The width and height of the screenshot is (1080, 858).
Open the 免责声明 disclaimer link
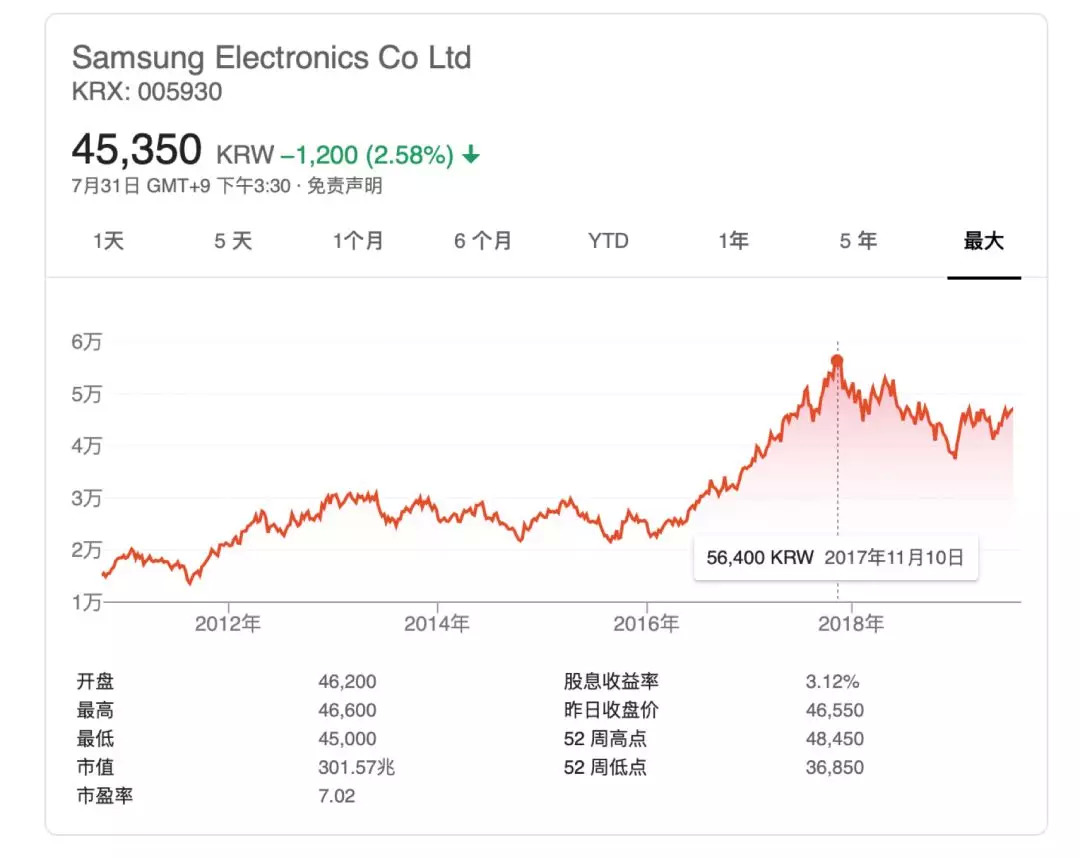tap(344, 186)
